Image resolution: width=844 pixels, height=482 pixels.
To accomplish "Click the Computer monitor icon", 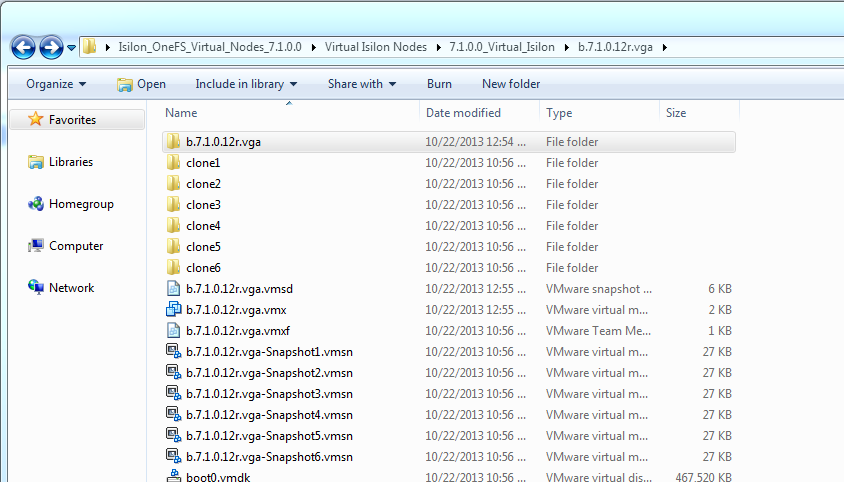I will (36, 246).
